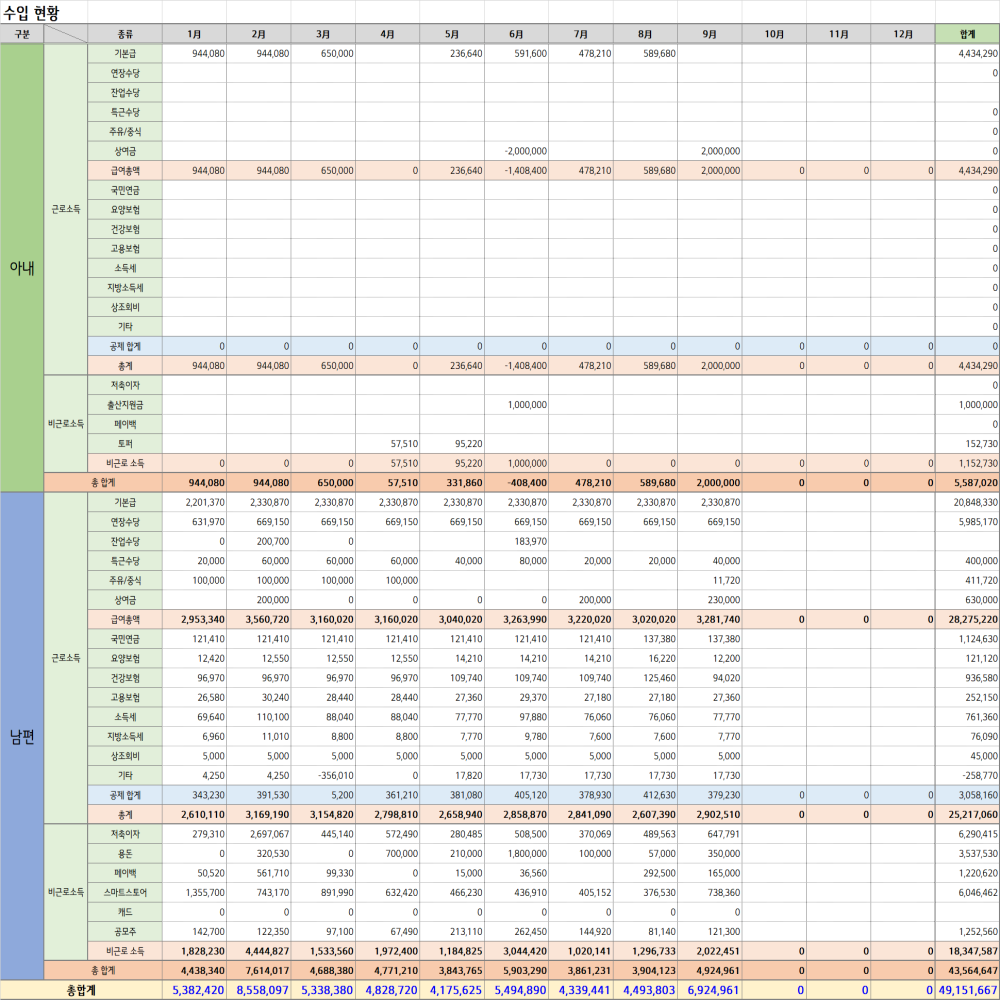Select the 1,355,700 smart store cell
Viewport: 1000px width, 1000px height.
[195, 892]
